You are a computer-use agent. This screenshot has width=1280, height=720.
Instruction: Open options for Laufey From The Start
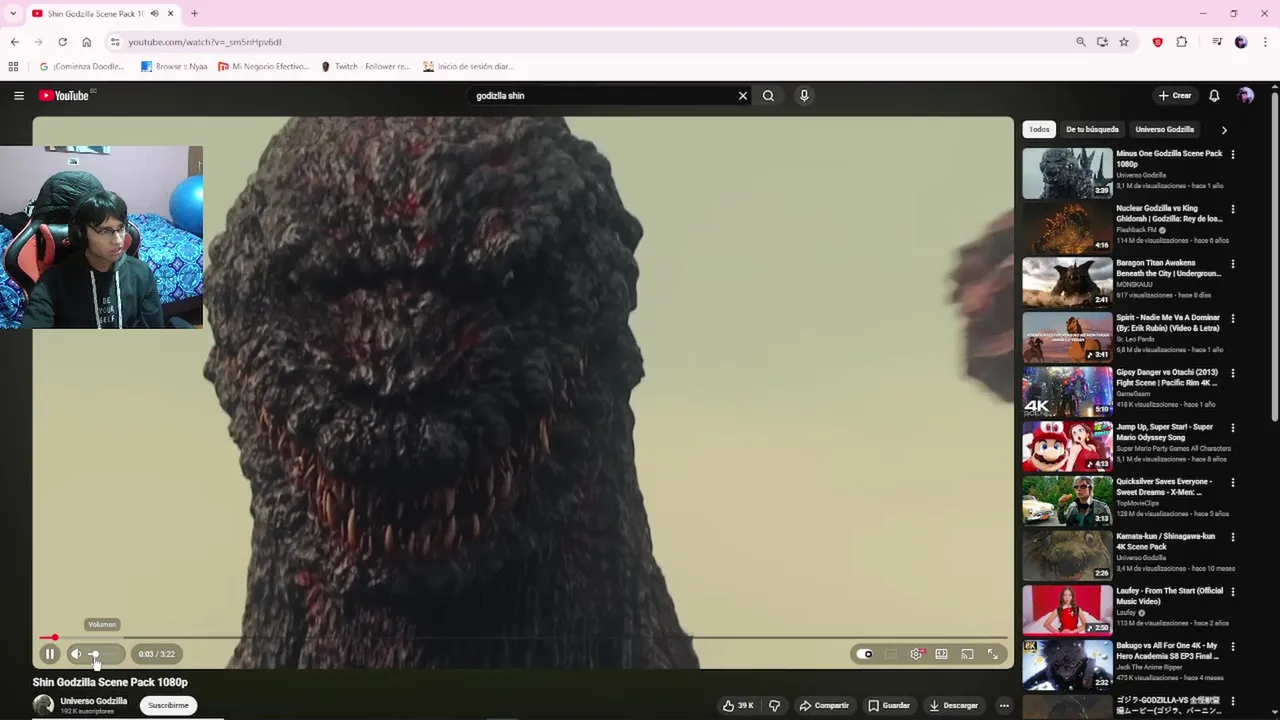click(1233, 592)
